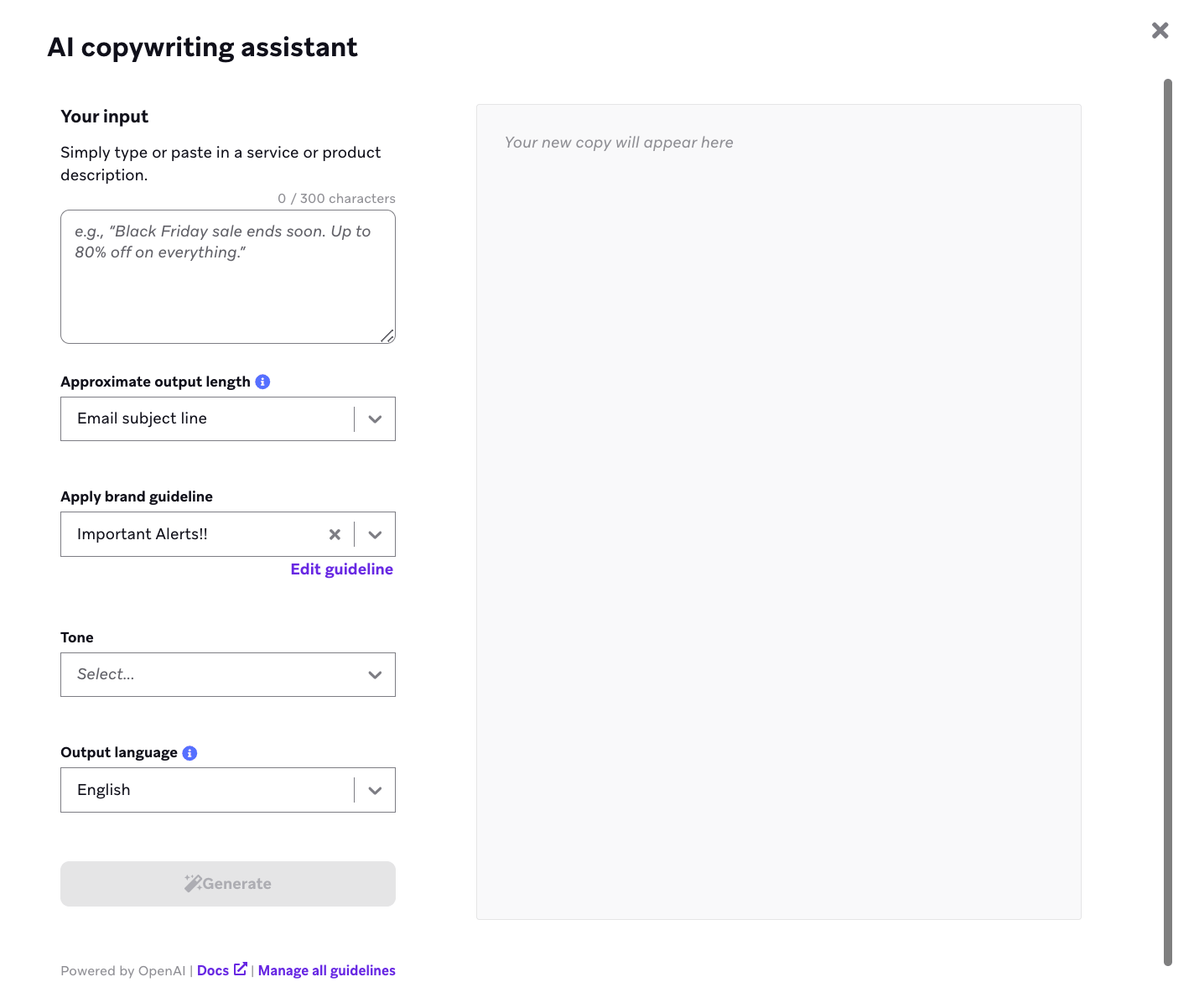This screenshot has width=1194, height=1008.
Task: Click the Email subject line field text
Action: click(142, 418)
